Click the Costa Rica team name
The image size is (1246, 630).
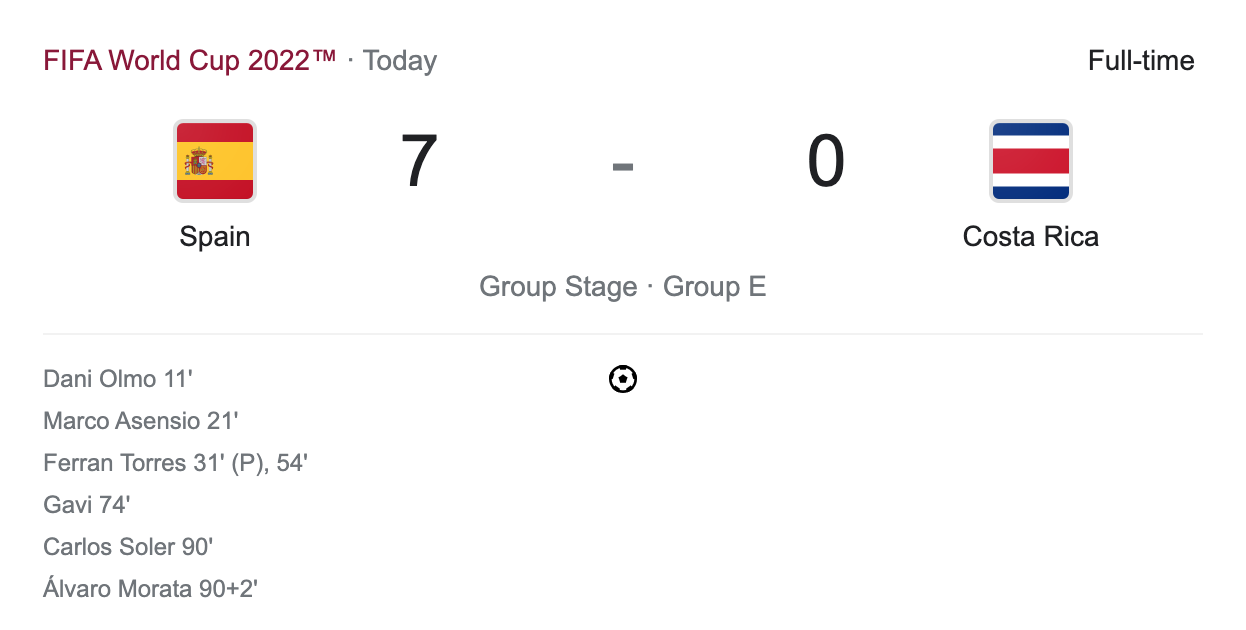[1030, 237]
